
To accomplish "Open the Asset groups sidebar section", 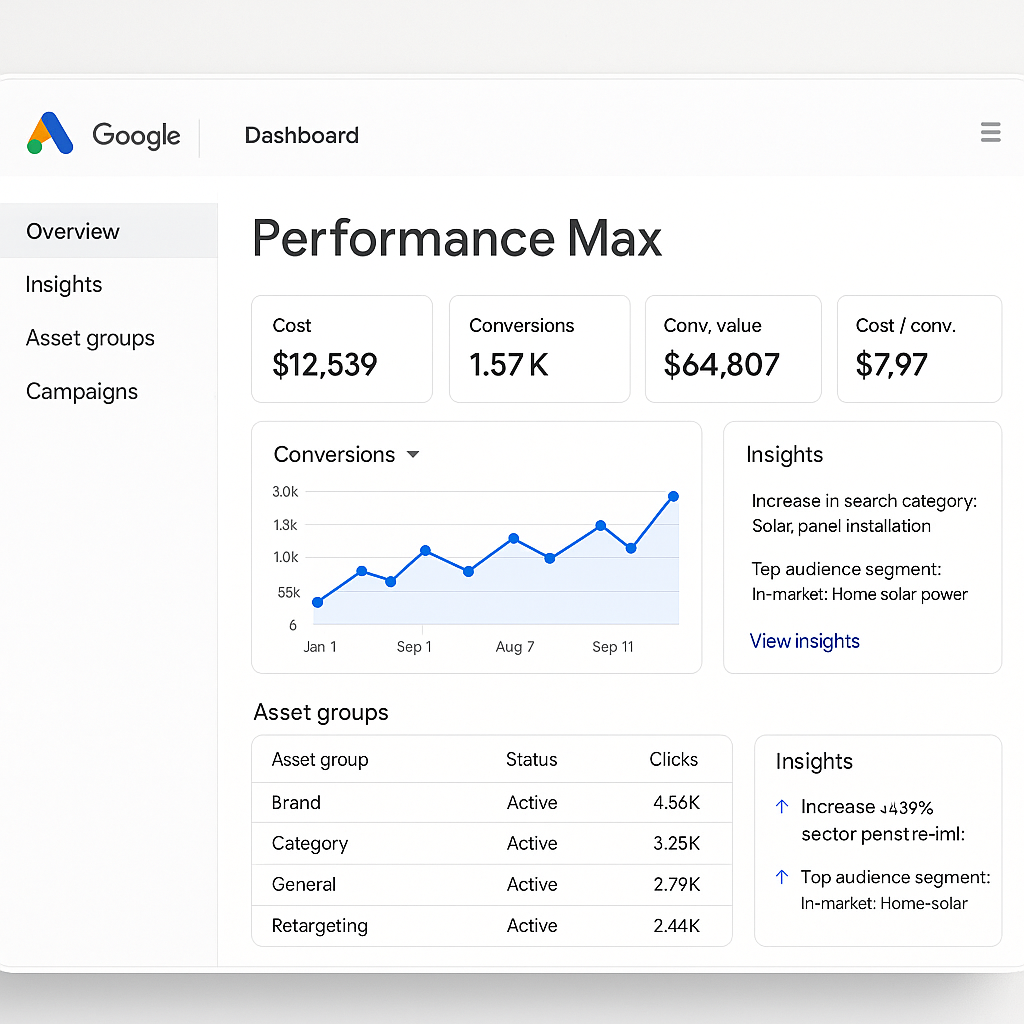I will 90,338.
